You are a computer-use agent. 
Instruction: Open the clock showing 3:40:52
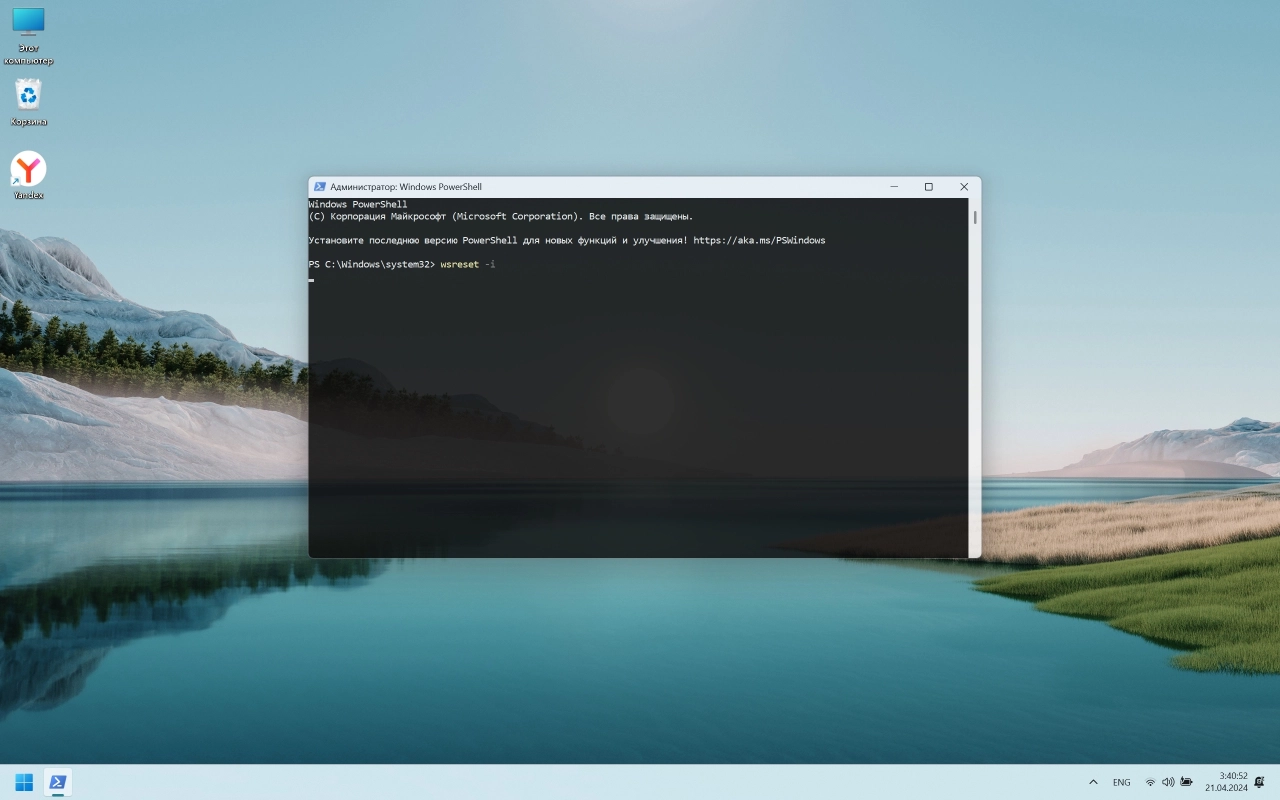click(1233, 776)
